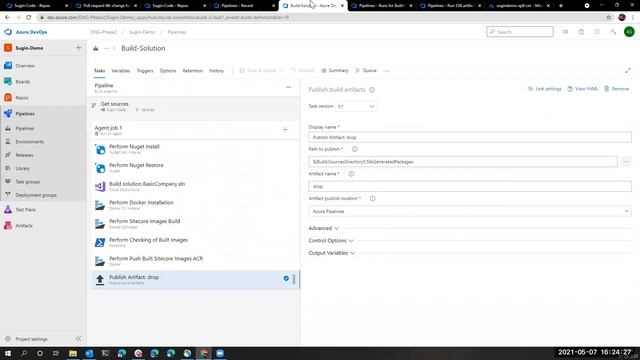Click the Display name input field
The width and height of the screenshot is (640, 360).
click(x=470, y=137)
